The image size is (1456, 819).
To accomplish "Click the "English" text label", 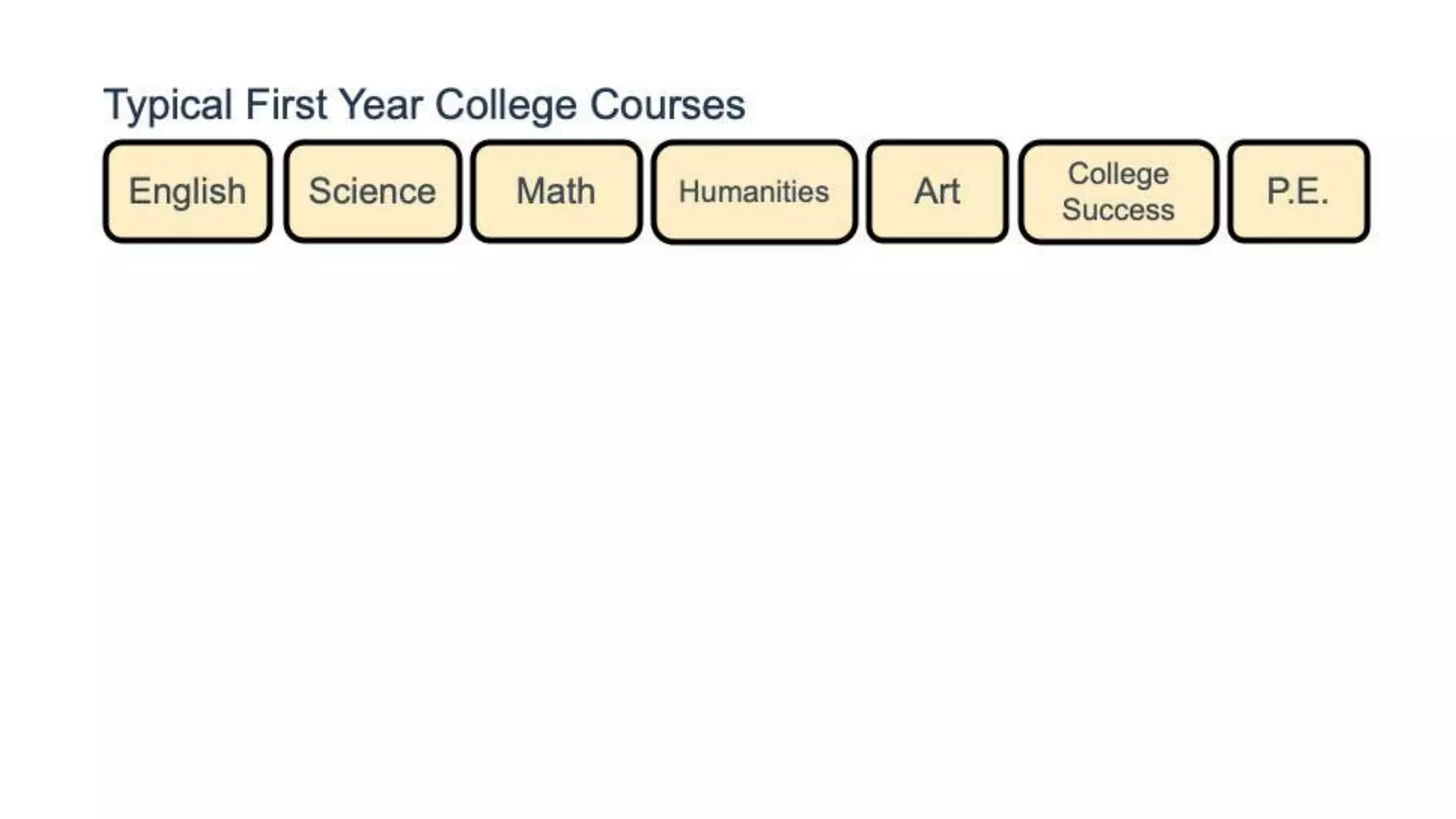I will tap(187, 191).
